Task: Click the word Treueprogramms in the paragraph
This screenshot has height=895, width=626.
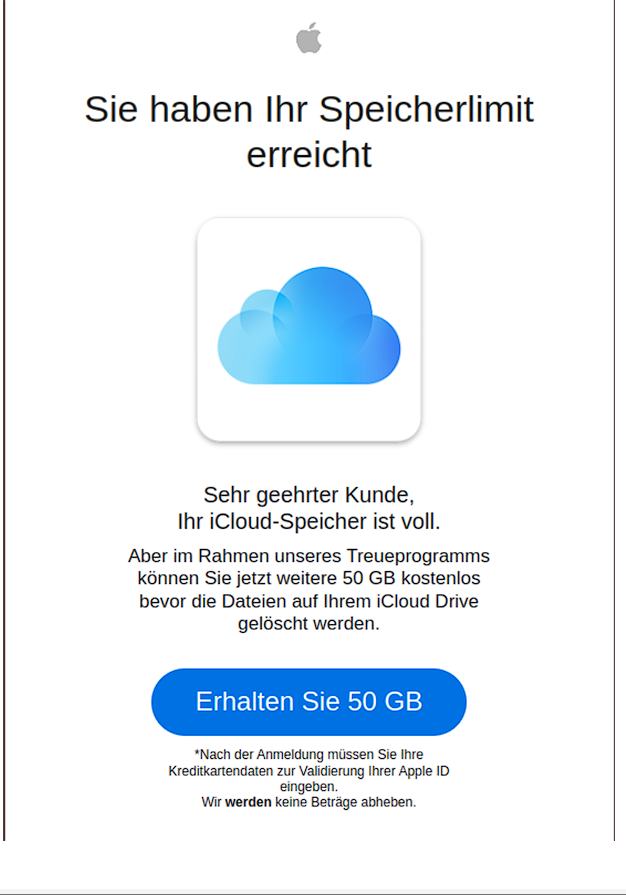Action: click(x=428, y=556)
